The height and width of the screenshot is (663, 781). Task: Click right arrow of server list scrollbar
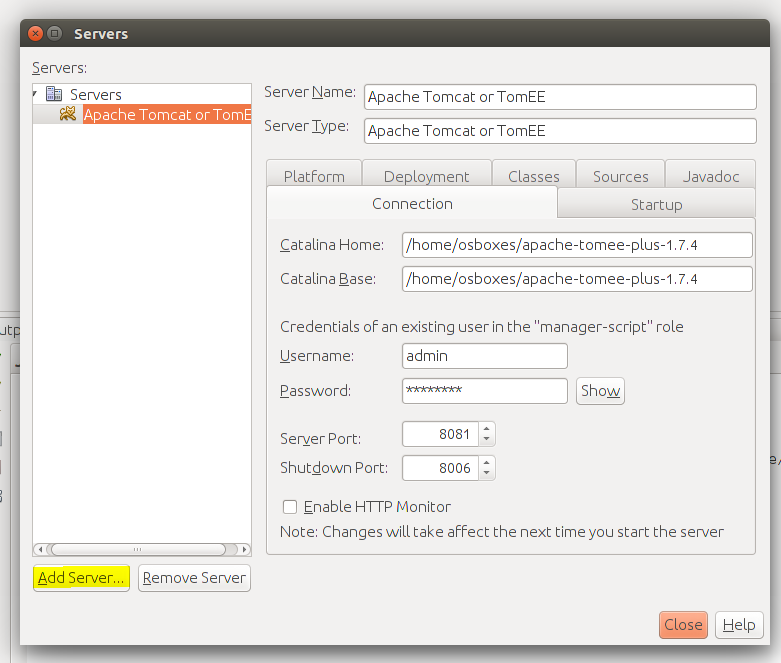(x=244, y=549)
